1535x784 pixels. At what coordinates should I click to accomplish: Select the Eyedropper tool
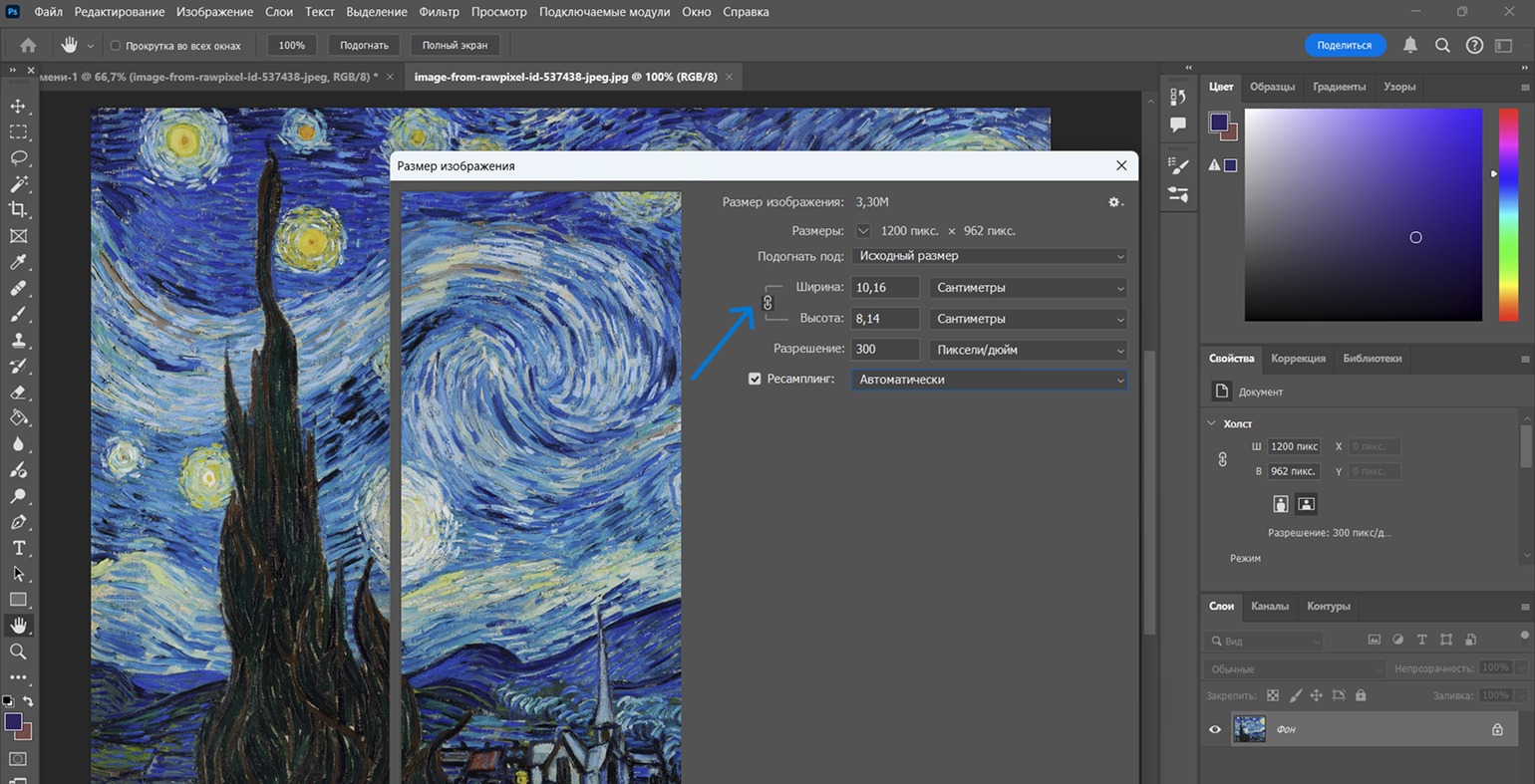point(18,262)
